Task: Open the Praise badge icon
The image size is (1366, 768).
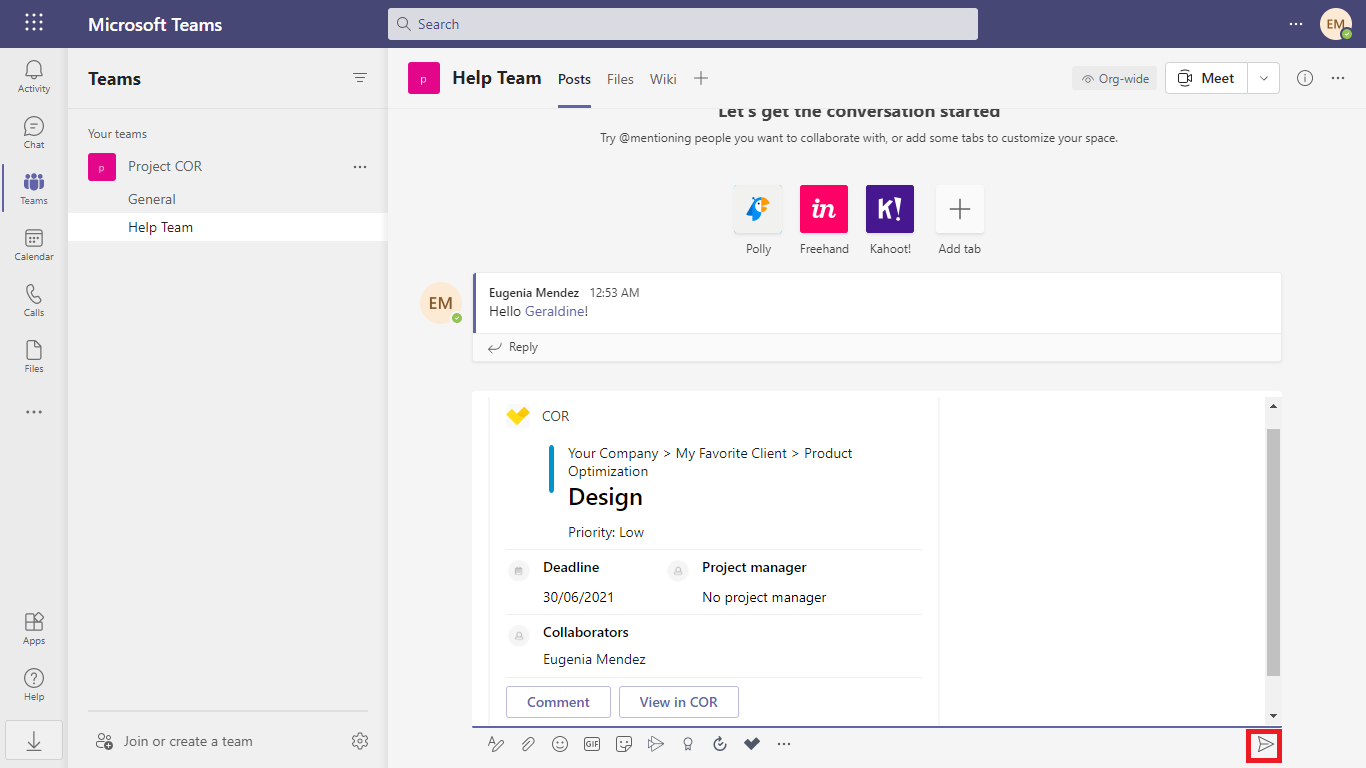Action: [688, 744]
